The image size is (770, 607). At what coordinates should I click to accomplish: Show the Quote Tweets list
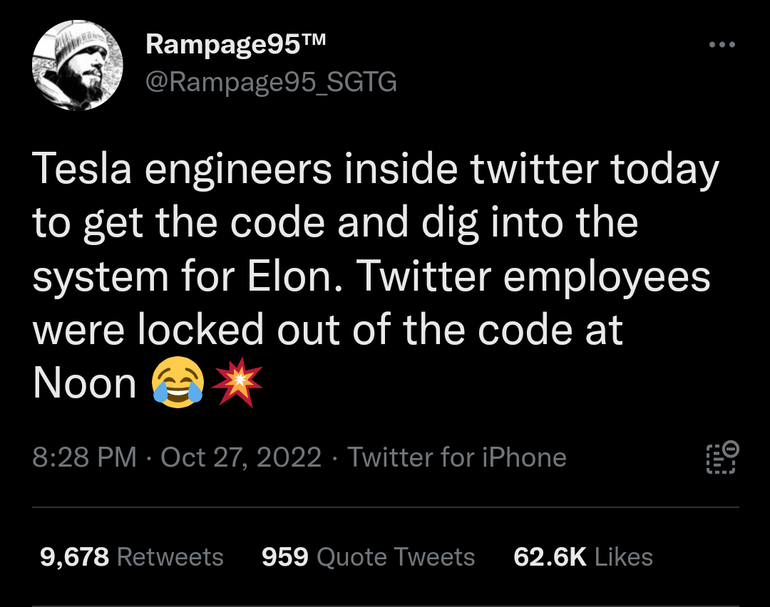pyautogui.click(x=395, y=557)
